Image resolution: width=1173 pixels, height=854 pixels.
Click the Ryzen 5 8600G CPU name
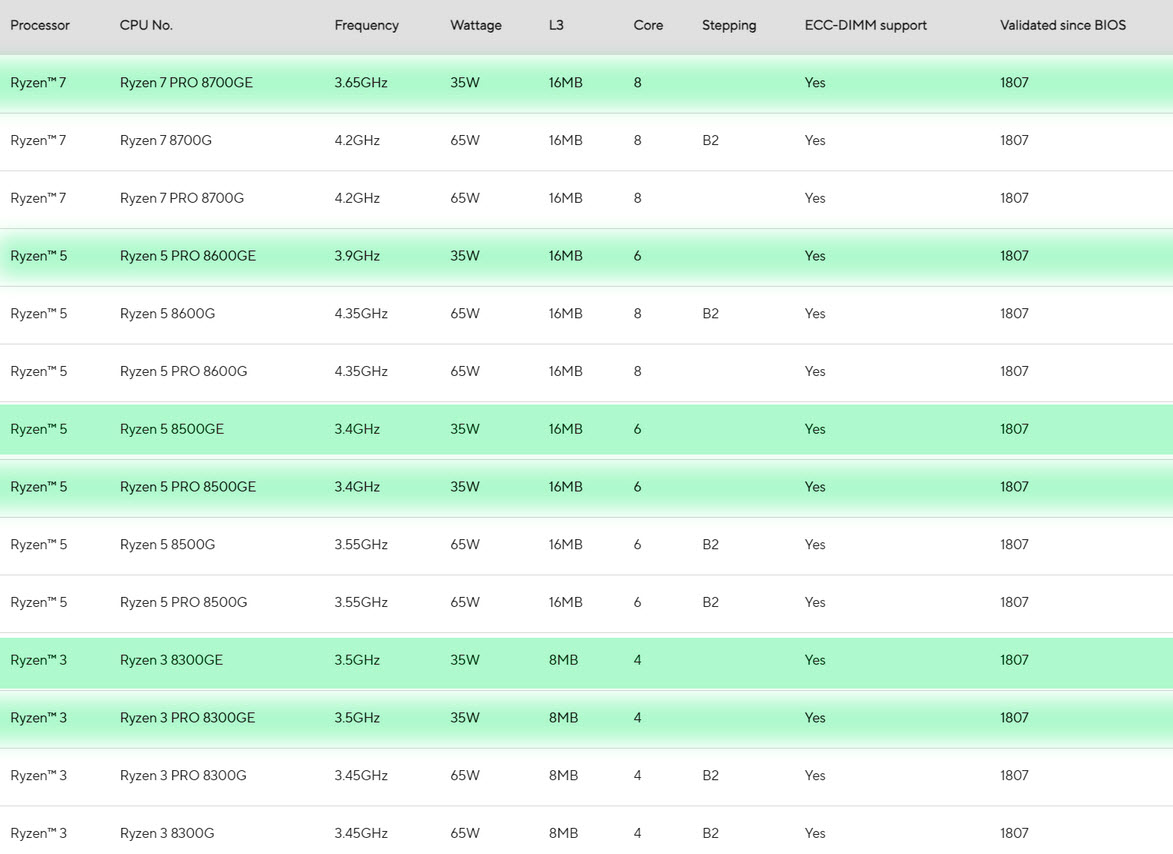coord(167,314)
